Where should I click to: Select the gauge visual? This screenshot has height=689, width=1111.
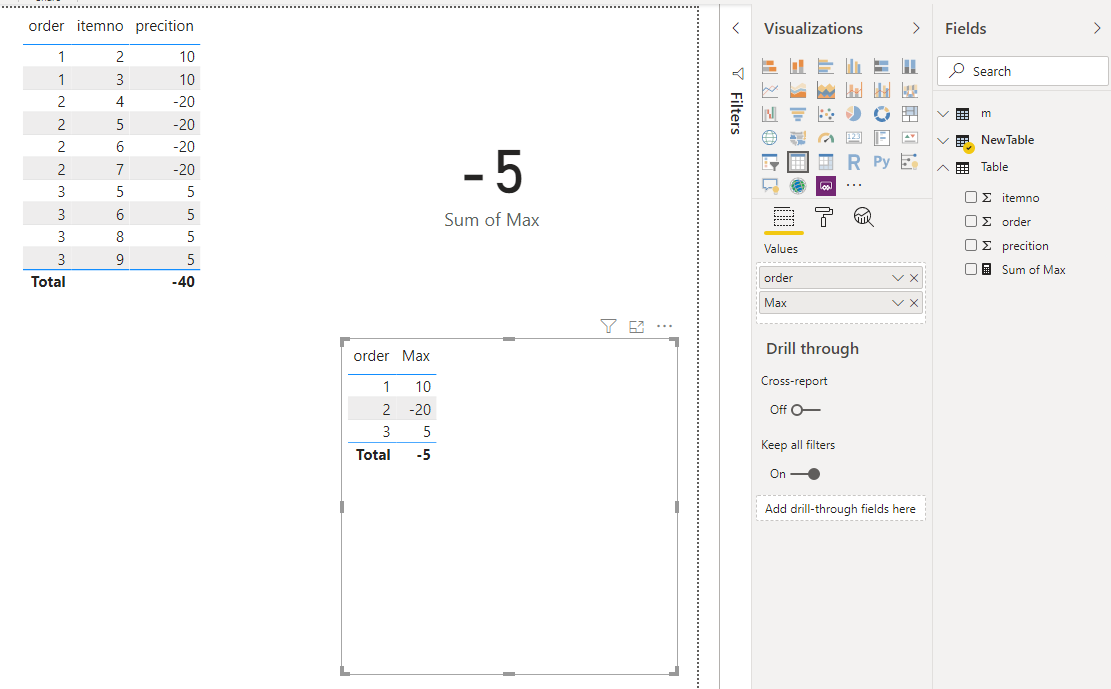825,138
